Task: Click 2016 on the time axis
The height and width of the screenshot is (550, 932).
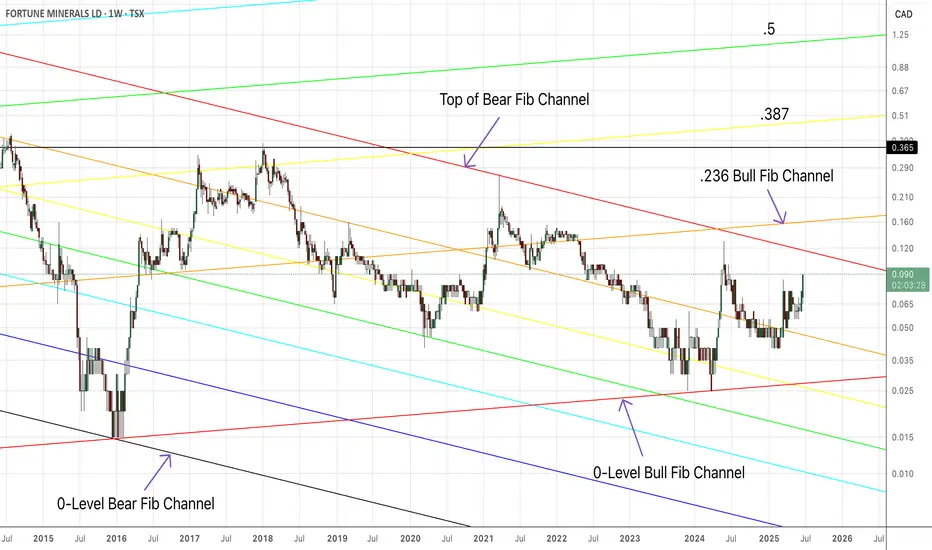Action: (x=116, y=539)
